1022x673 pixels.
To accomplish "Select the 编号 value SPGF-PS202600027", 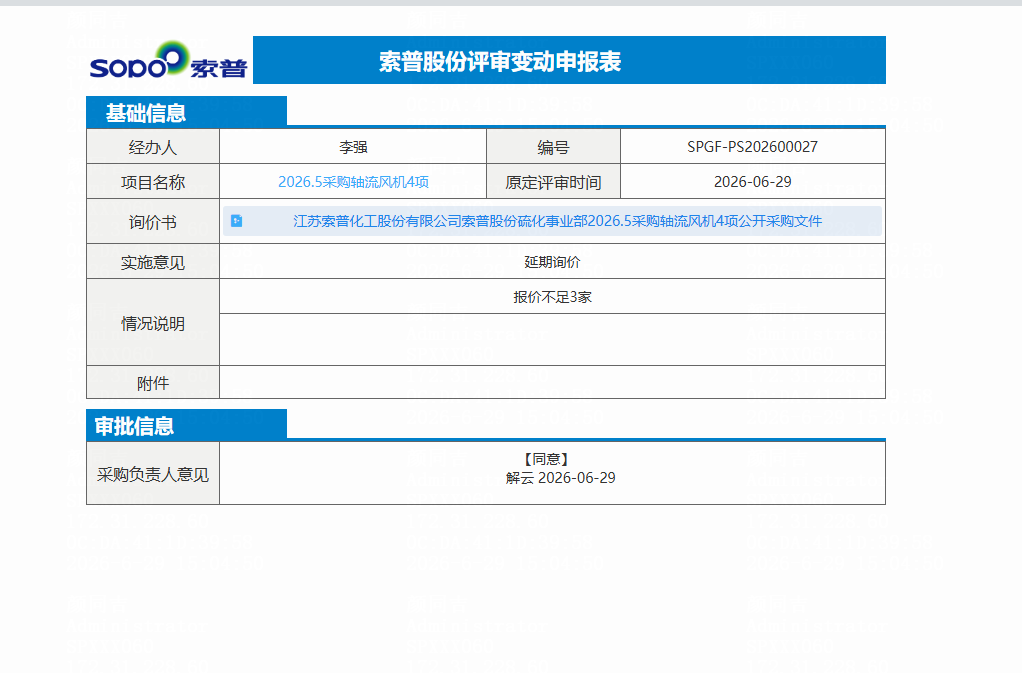I will [x=752, y=147].
